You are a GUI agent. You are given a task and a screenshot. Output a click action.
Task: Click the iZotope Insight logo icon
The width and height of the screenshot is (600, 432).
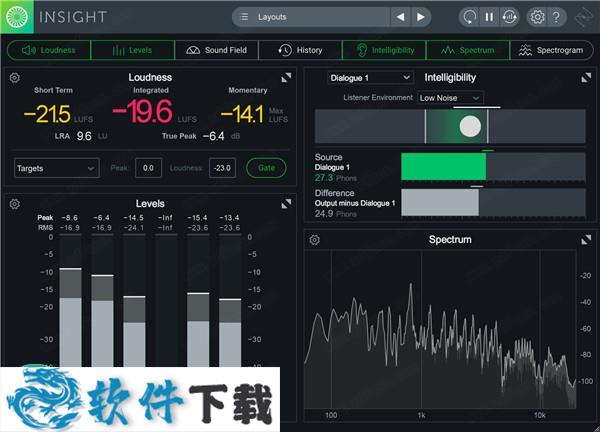click(x=17, y=17)
